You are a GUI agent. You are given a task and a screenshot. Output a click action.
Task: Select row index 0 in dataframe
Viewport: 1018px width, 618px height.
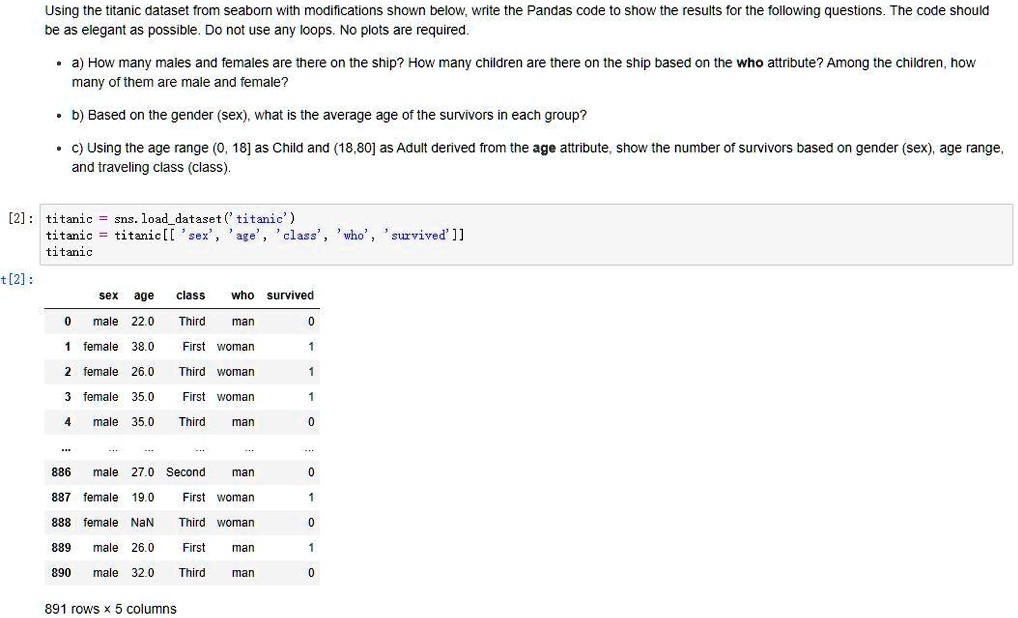pos(68,321)
